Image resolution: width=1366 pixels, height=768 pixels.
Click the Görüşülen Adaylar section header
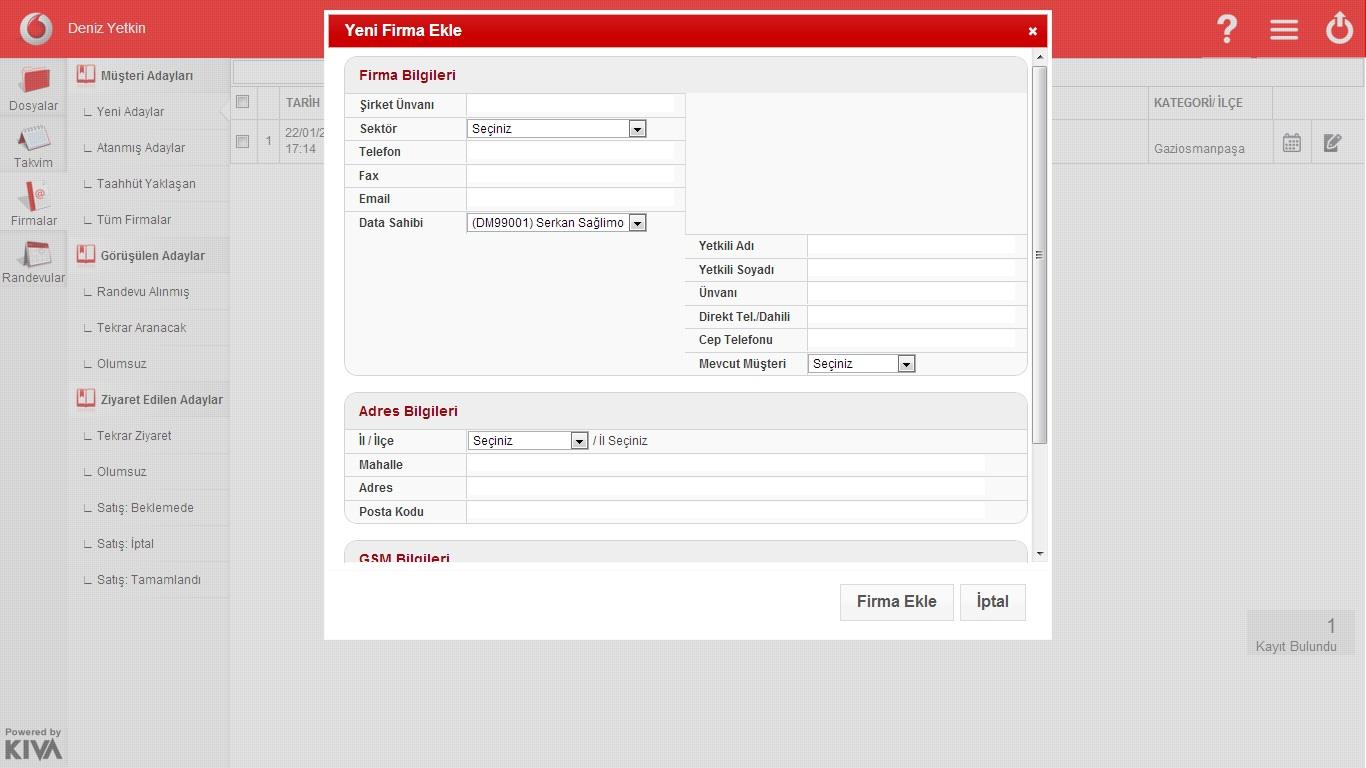click(152, 256)
